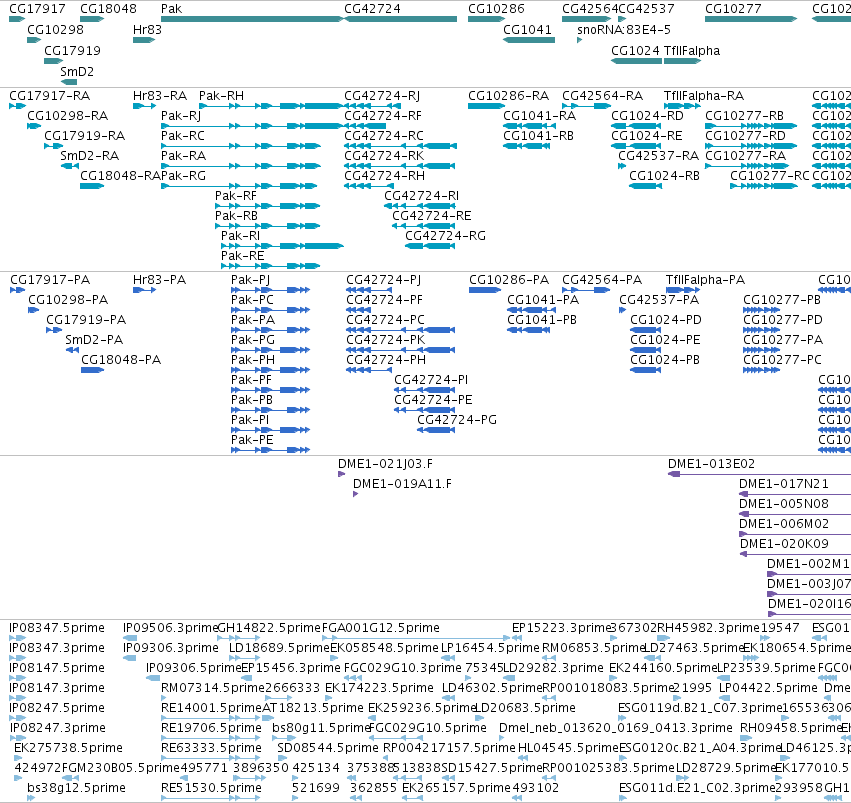Select the CG17917-PA protein feature
Viewport: 851px width, 803px height.
[17, 290]
